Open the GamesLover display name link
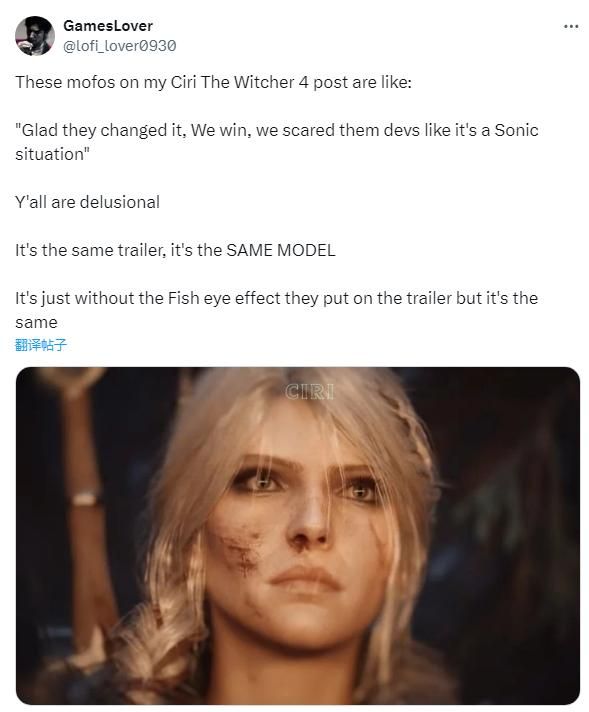The height and width of the screenshot is (712, 589). click(108, 26)
